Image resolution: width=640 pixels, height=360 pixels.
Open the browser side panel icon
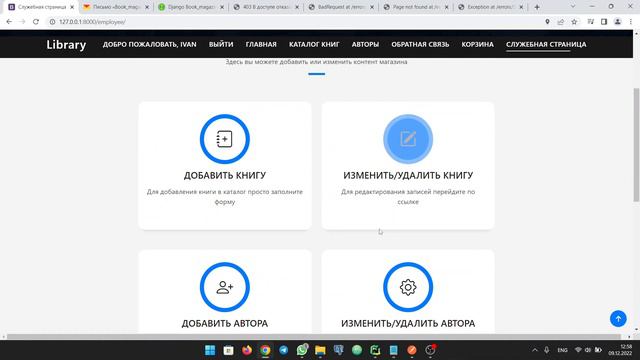point(604,22)
